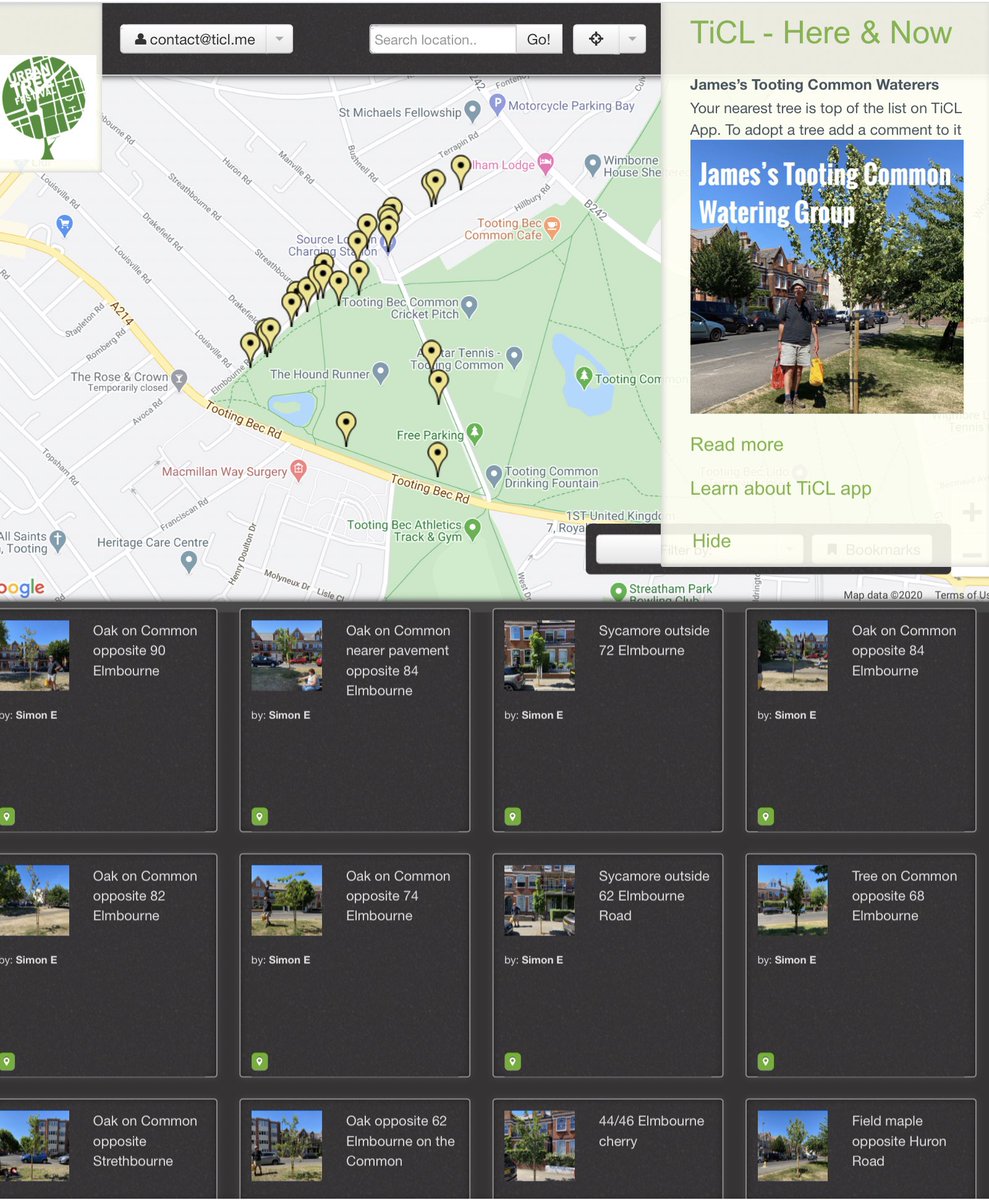Open thumbnail of 44/46 Elmbourne cherry
Image resolution: width=989 pixels, height=1200 pixels.
point(539,1145)
